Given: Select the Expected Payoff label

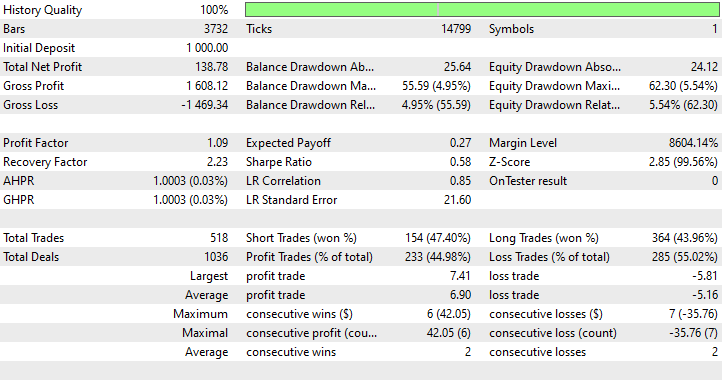Looking at the screenshot, I should point(288,143).
